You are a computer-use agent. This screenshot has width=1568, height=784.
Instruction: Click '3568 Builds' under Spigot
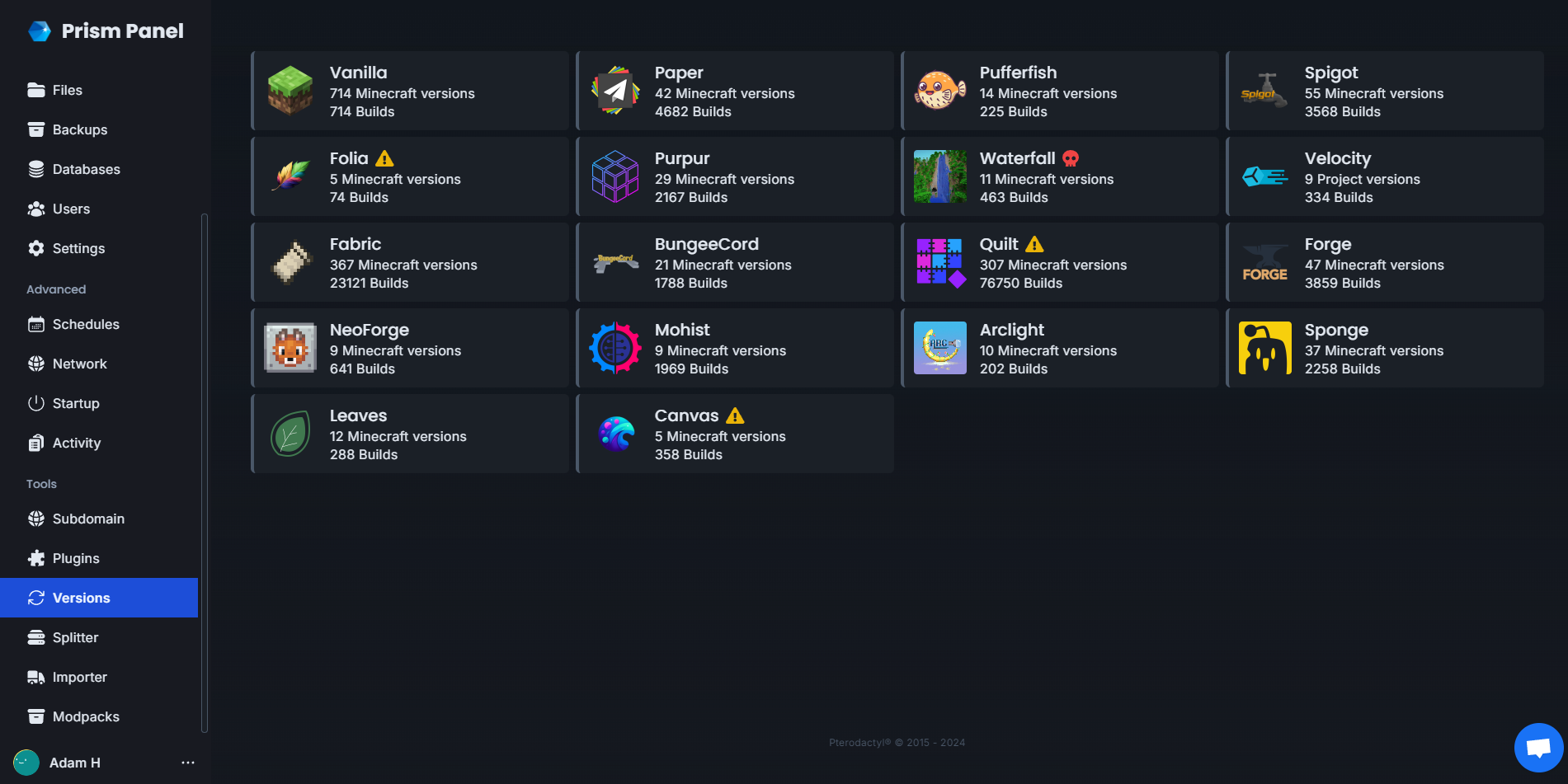tap(1343, 111)
